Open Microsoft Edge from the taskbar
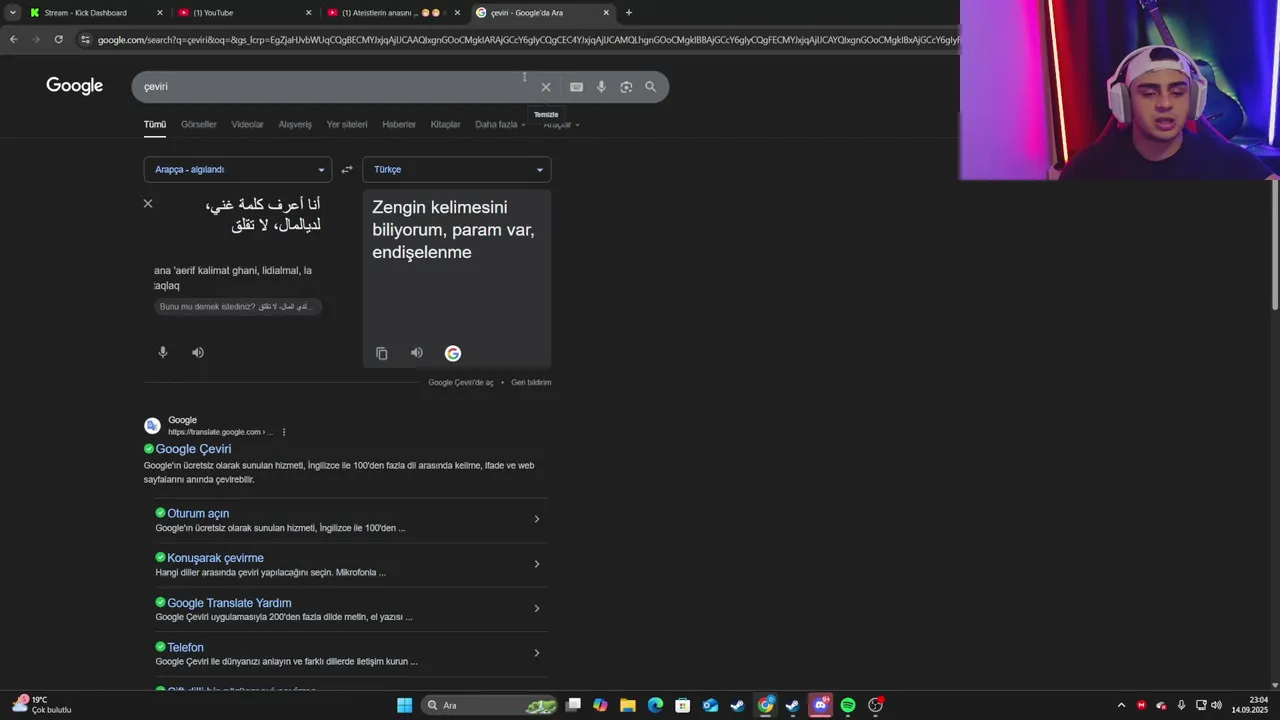 (655, 705)
